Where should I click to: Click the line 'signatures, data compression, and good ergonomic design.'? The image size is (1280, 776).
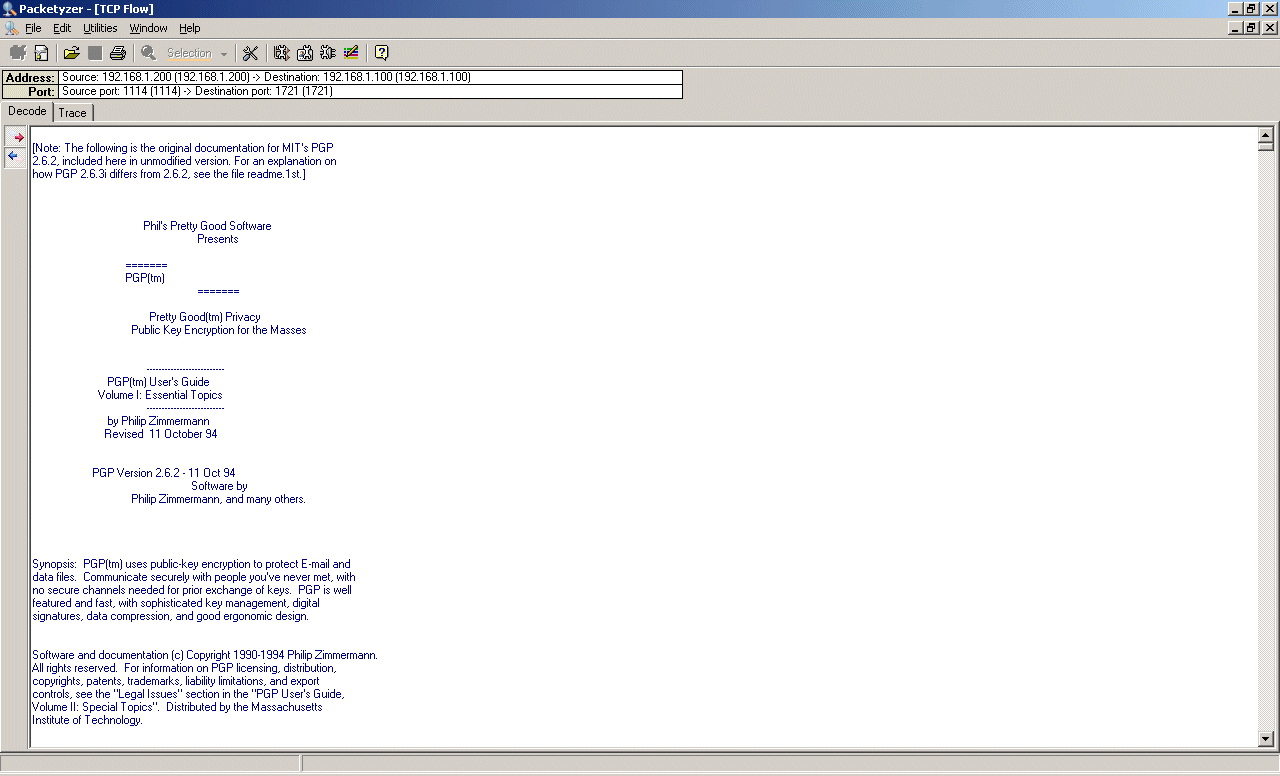[x=170, y=616]
